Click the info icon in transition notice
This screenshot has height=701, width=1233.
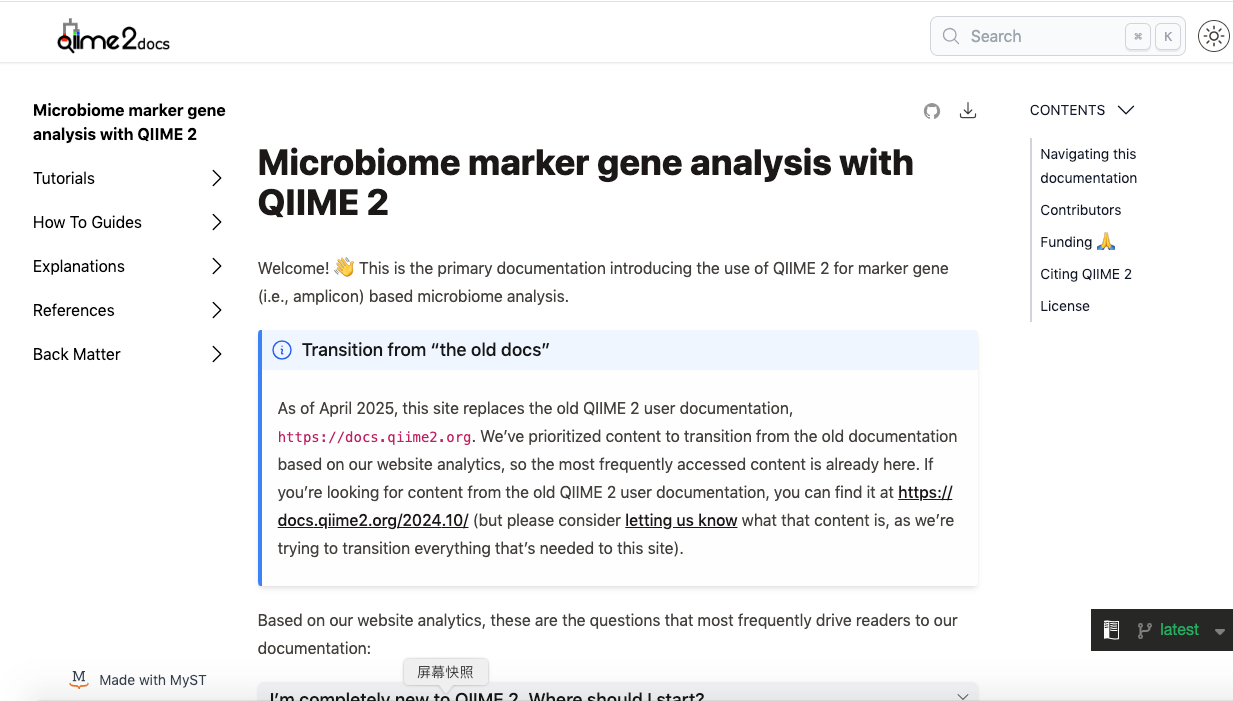point(282,350)
